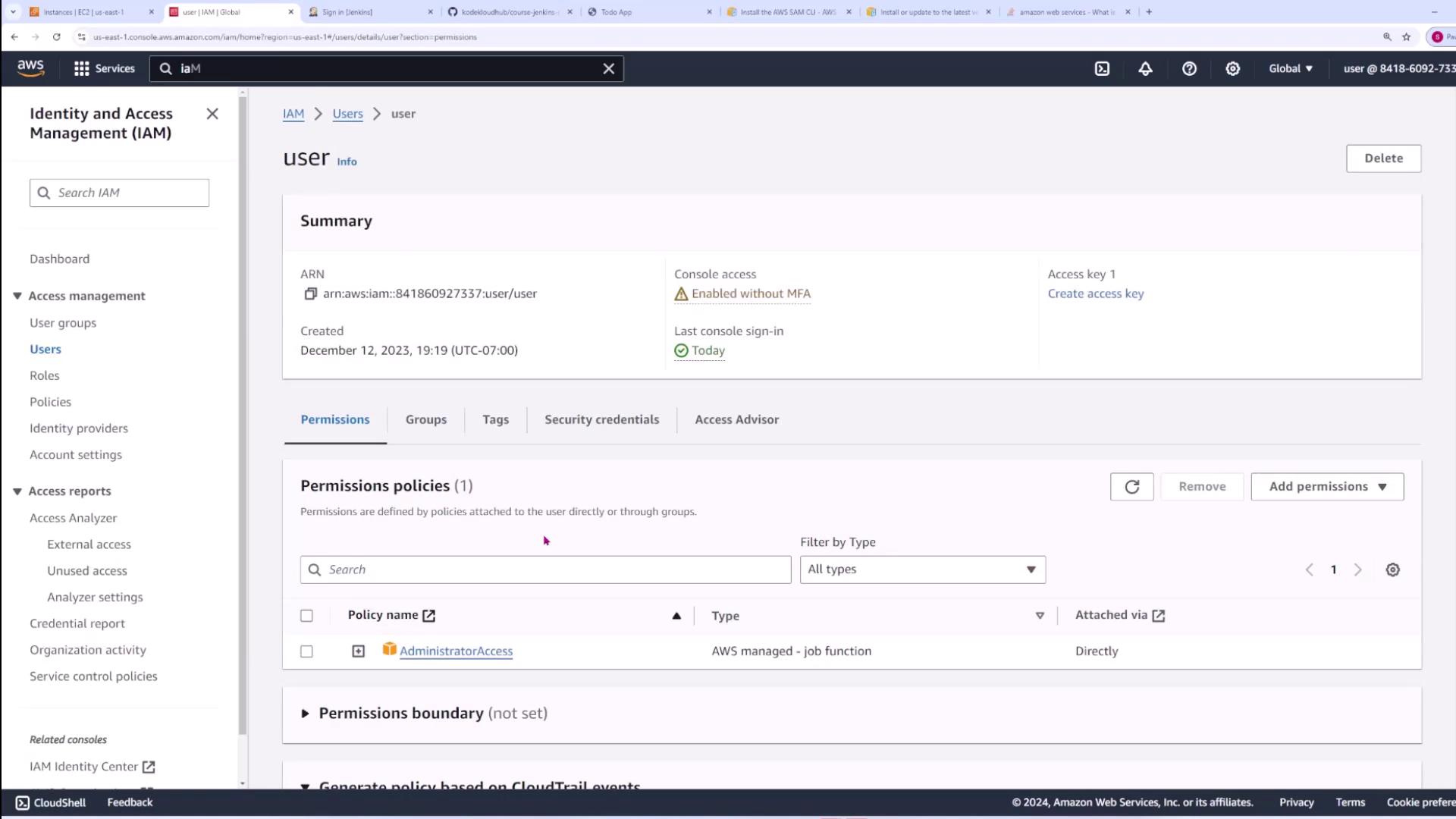This screenshot has width=1456, height=819.
Task: Open CloudShell from the top toolbar icon
Action: 1102,68
